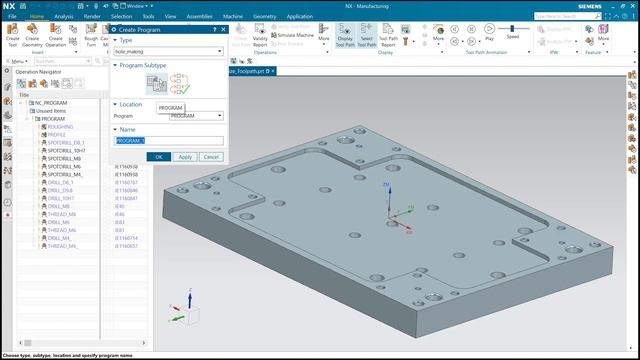The image size is (640, 360).
Task: Toggle Select Tool Path
Action: coord(367,35)
